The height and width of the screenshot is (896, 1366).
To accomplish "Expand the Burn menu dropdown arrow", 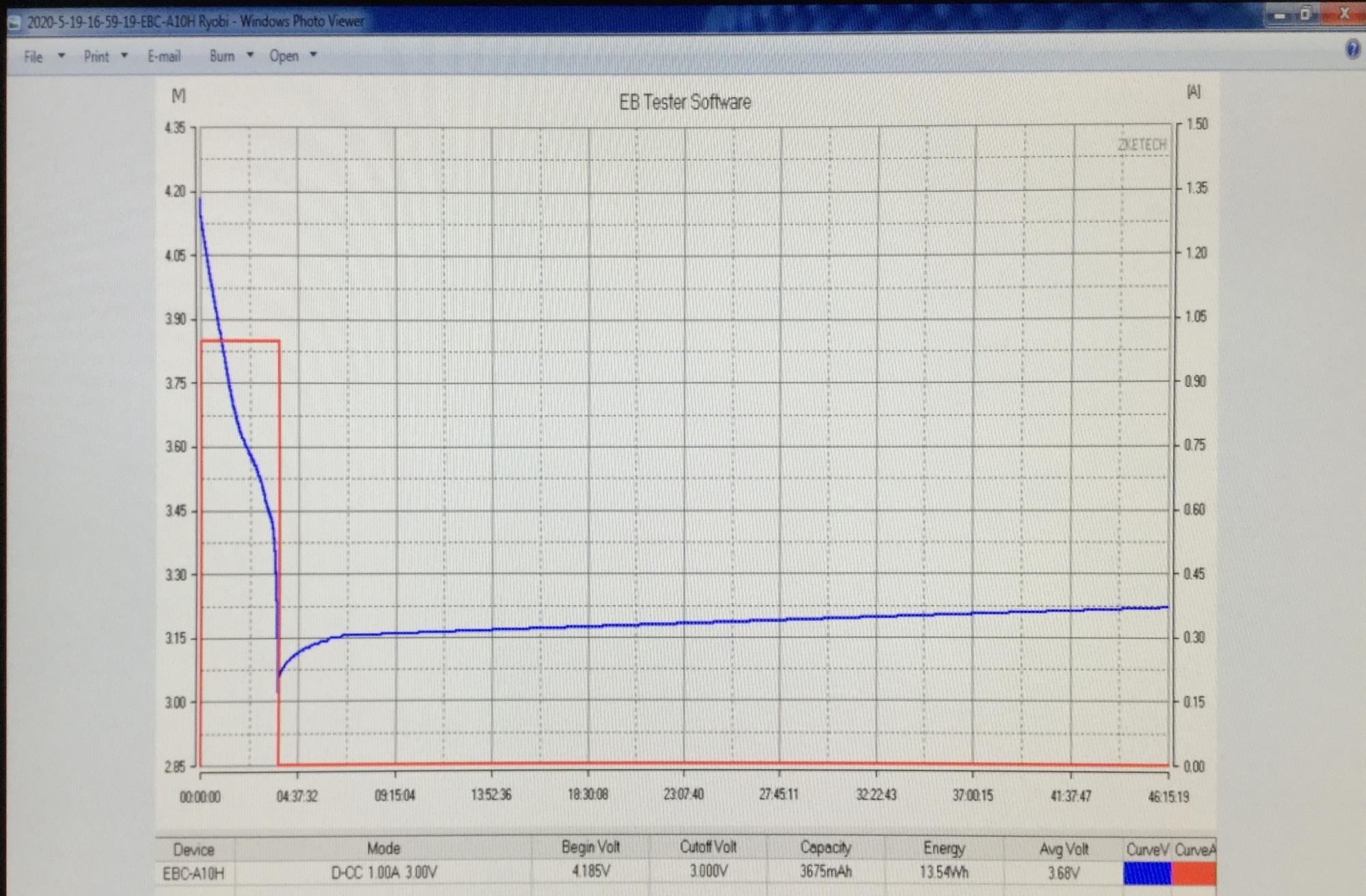I will click(250, 55).
